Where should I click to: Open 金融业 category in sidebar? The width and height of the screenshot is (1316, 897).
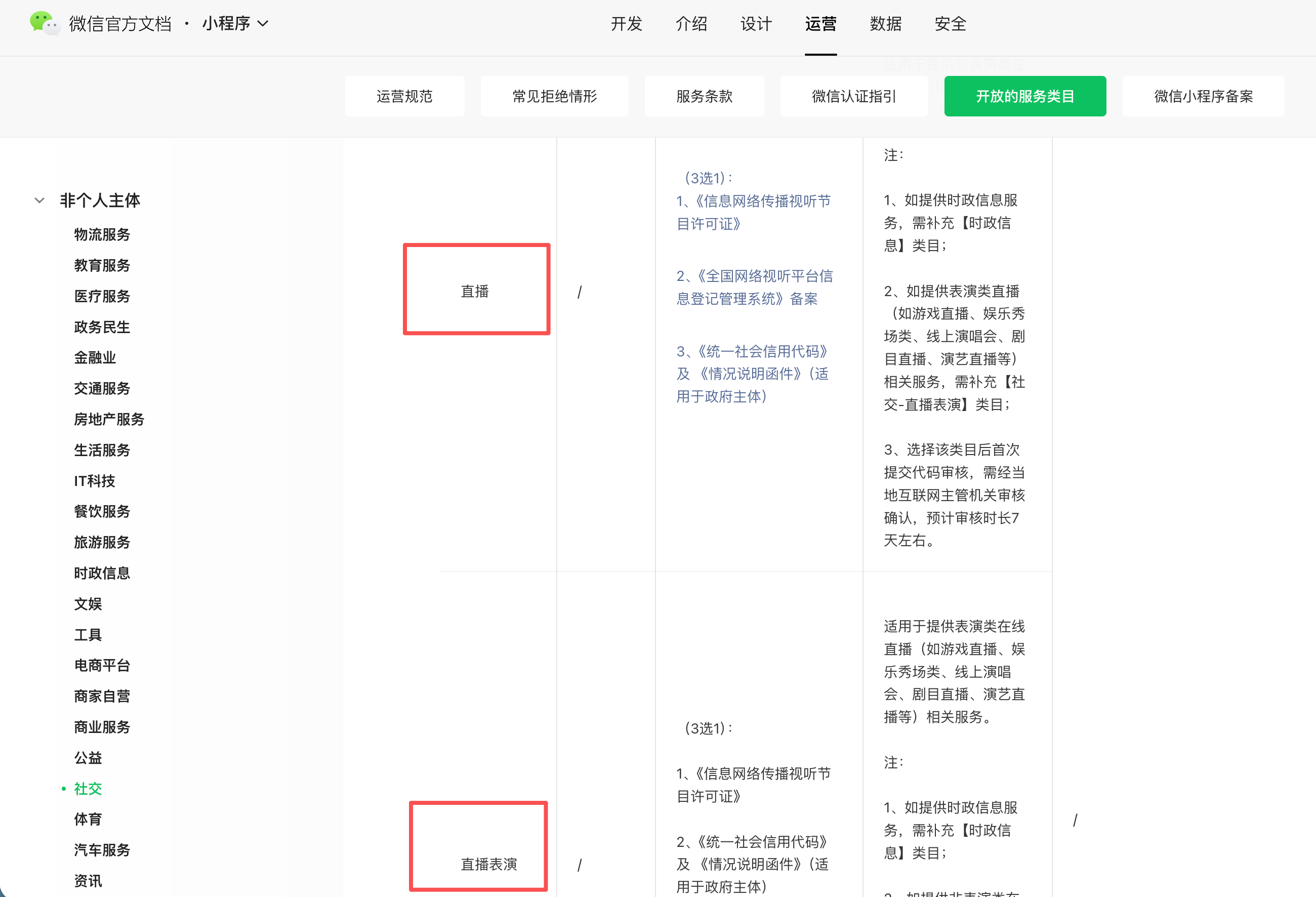[x=95, y=357]
